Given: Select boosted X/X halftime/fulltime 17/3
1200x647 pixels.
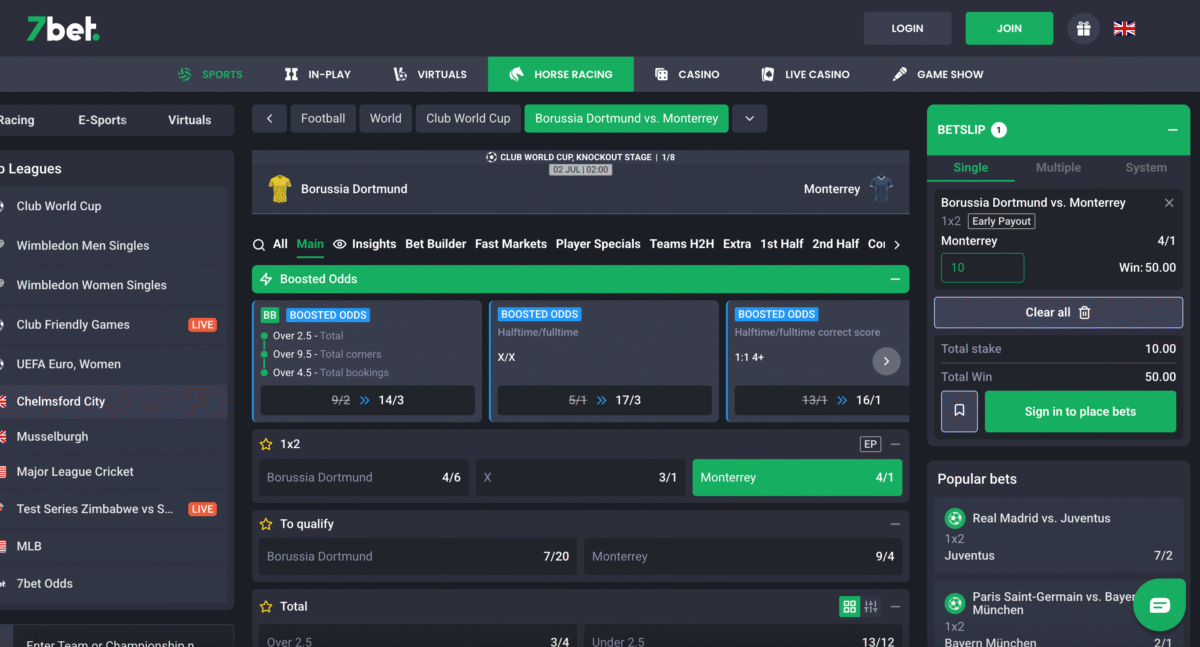Looking at the screenshot, I should [605, 400].
